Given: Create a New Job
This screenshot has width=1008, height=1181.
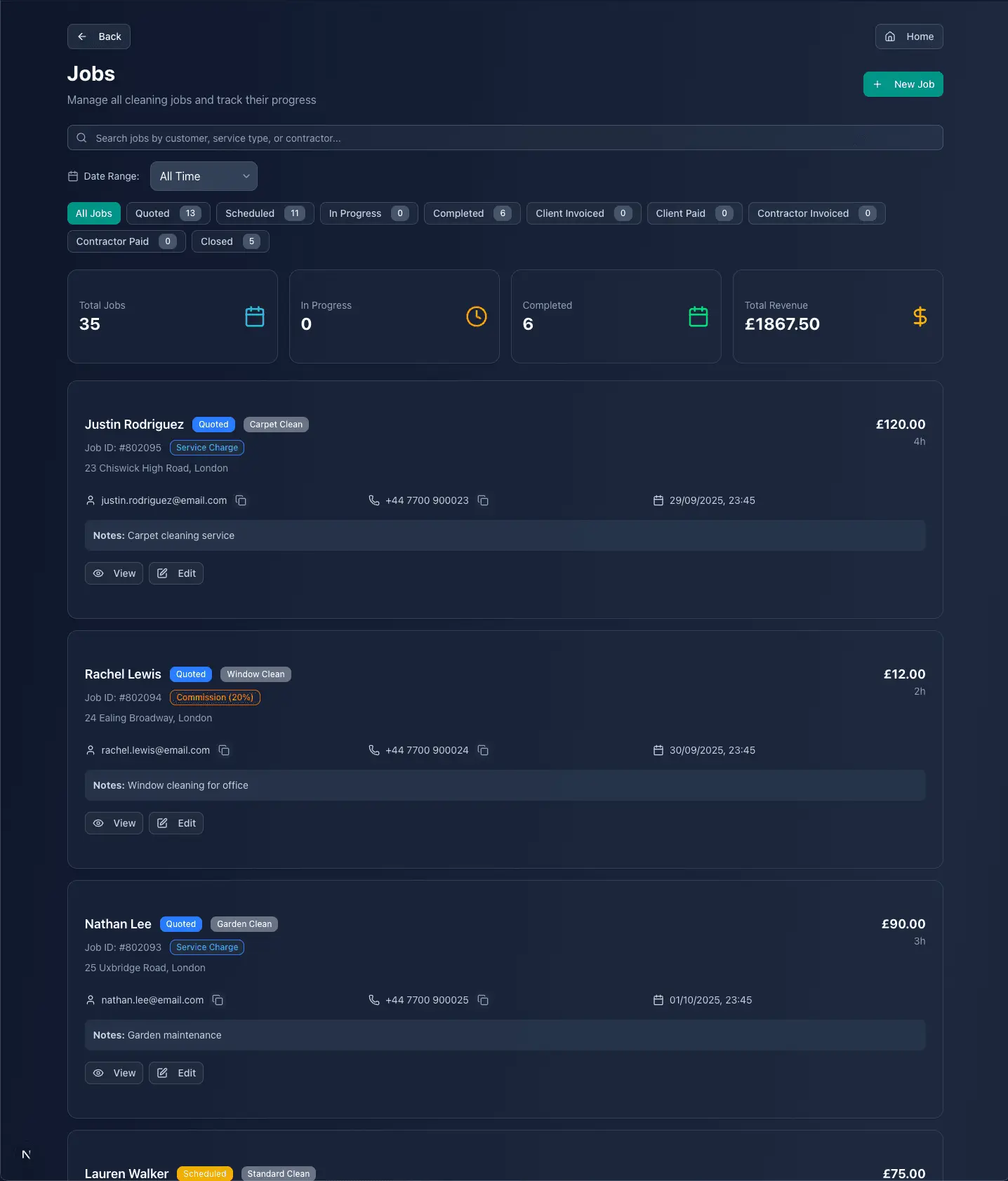Looking at the screenshot, I should [903, 84].
